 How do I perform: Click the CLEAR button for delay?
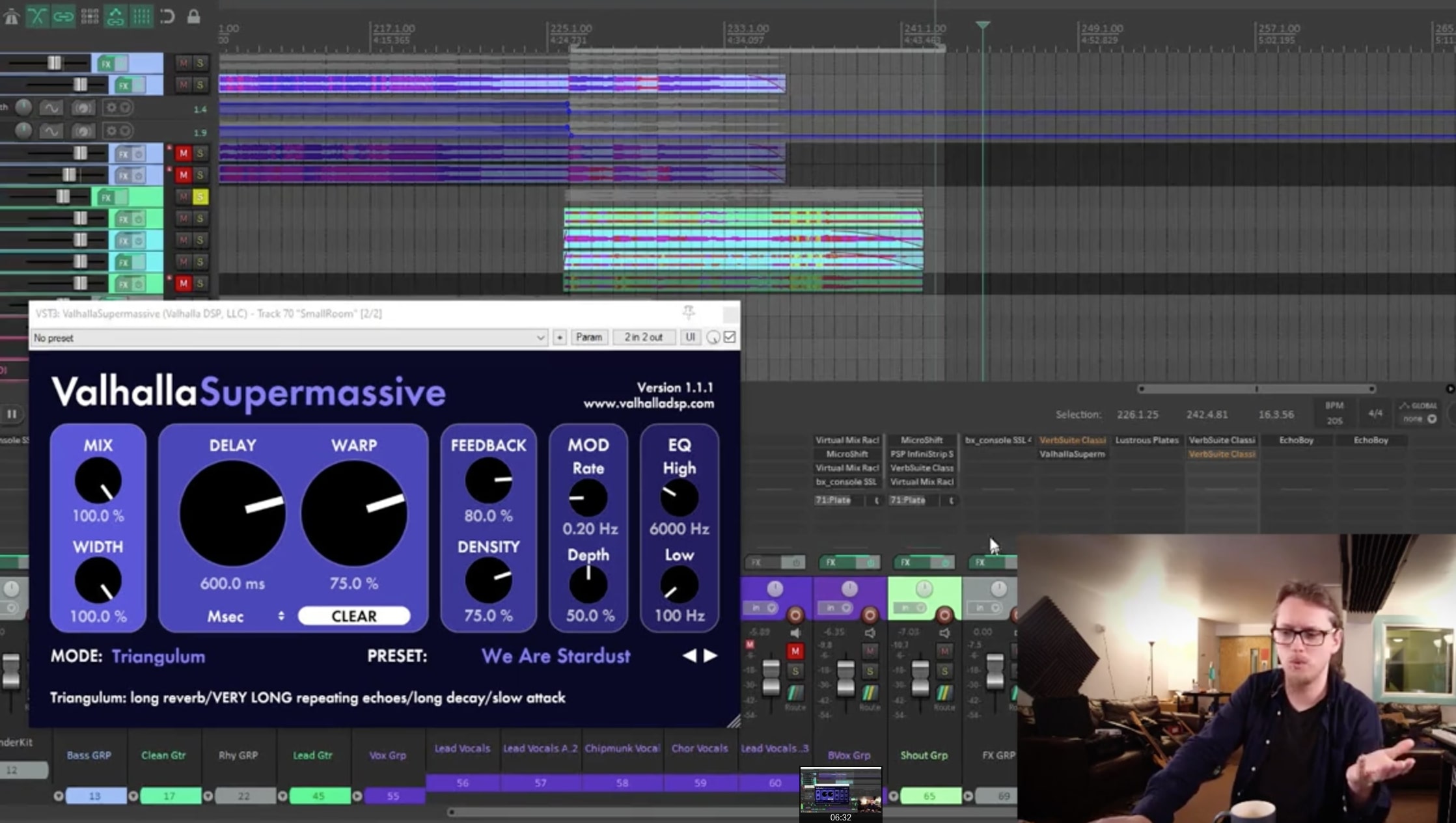353,615
